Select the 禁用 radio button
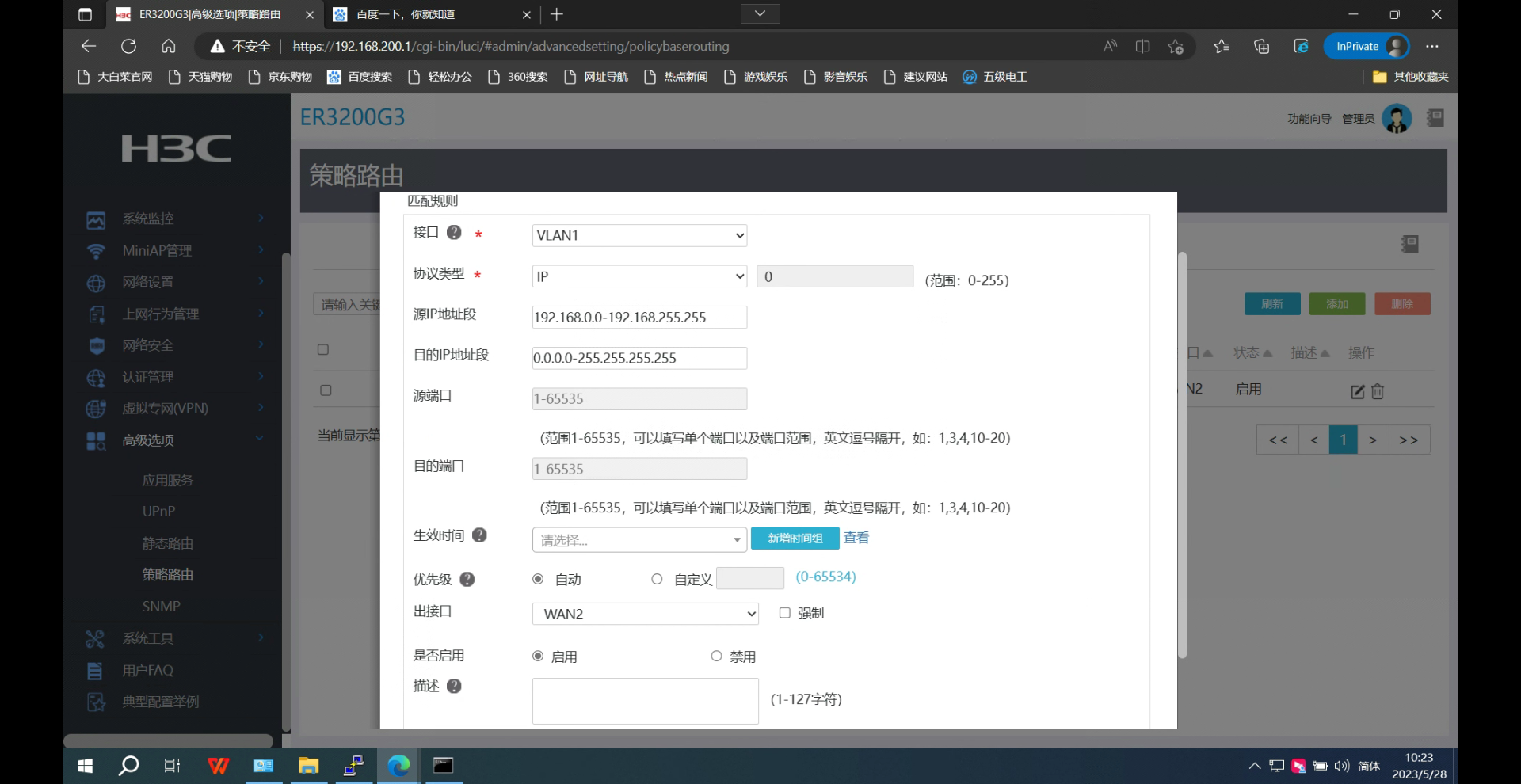The image size is (1521, 784). [x=716, y=657]
